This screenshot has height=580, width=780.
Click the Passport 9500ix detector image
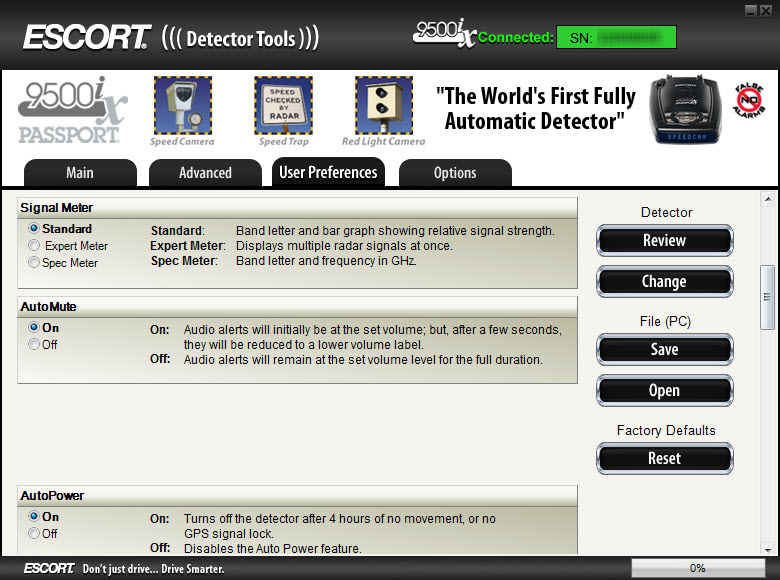click(686, 110)
